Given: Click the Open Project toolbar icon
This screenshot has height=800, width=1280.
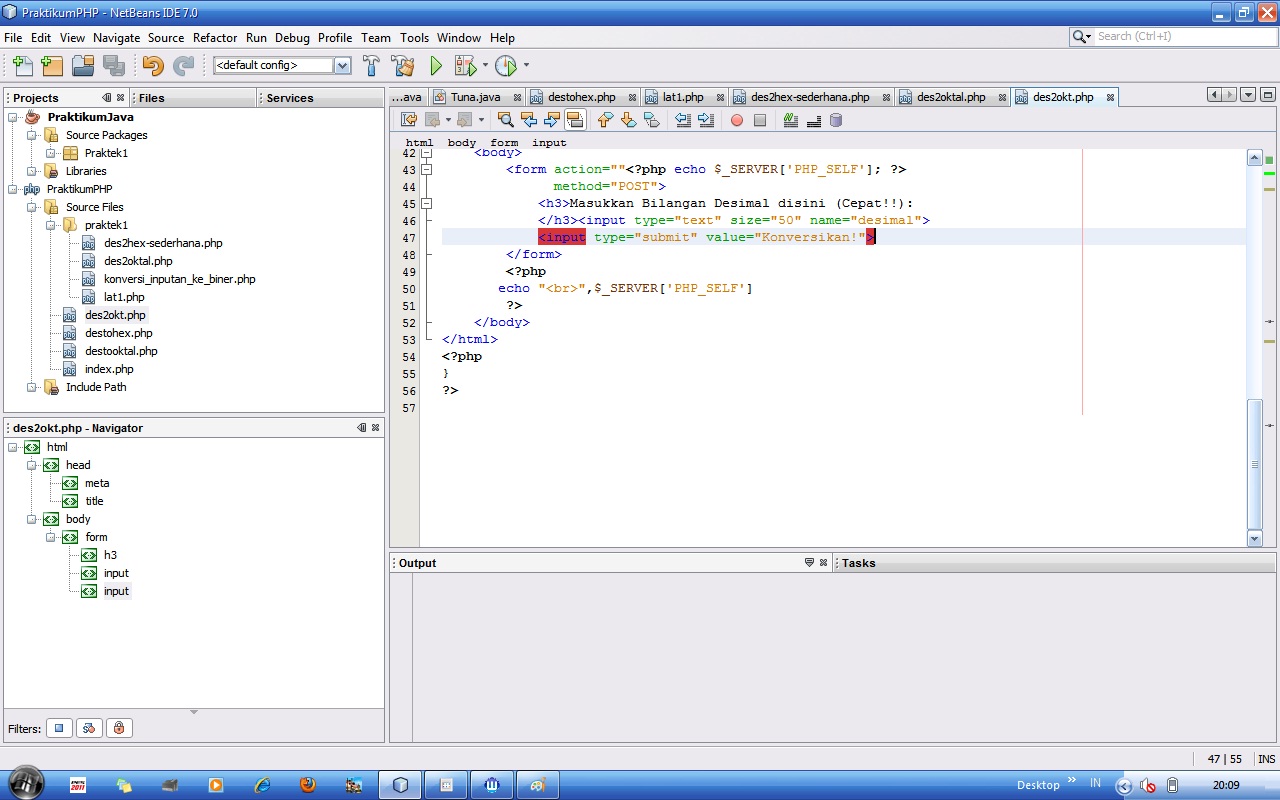Looking at the screenshot, I should (83, 66).
